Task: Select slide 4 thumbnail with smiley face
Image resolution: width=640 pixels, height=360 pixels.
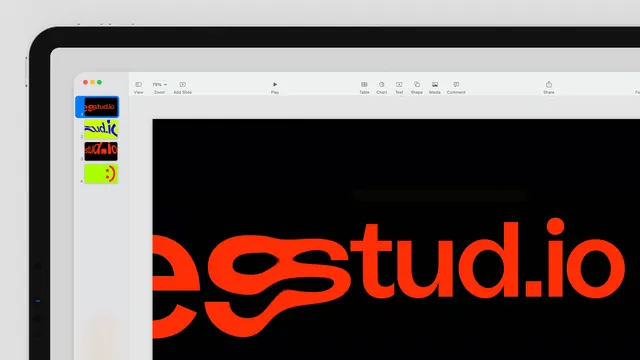Action: (x=101, y=173)
